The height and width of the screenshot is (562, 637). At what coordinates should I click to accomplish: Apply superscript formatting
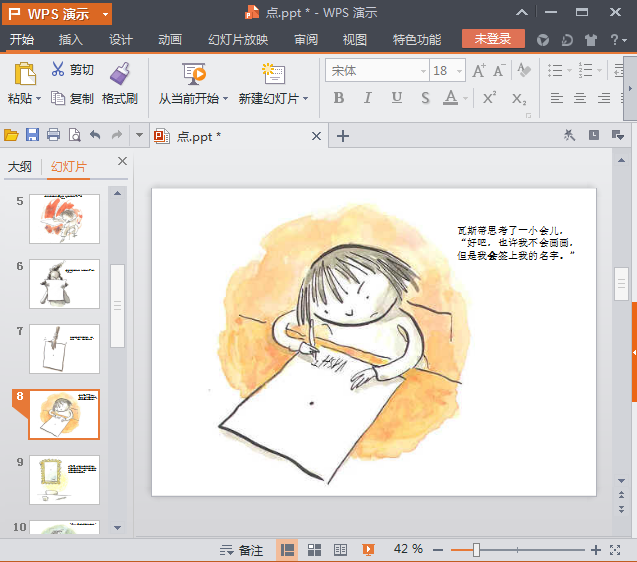pos(490,98)
